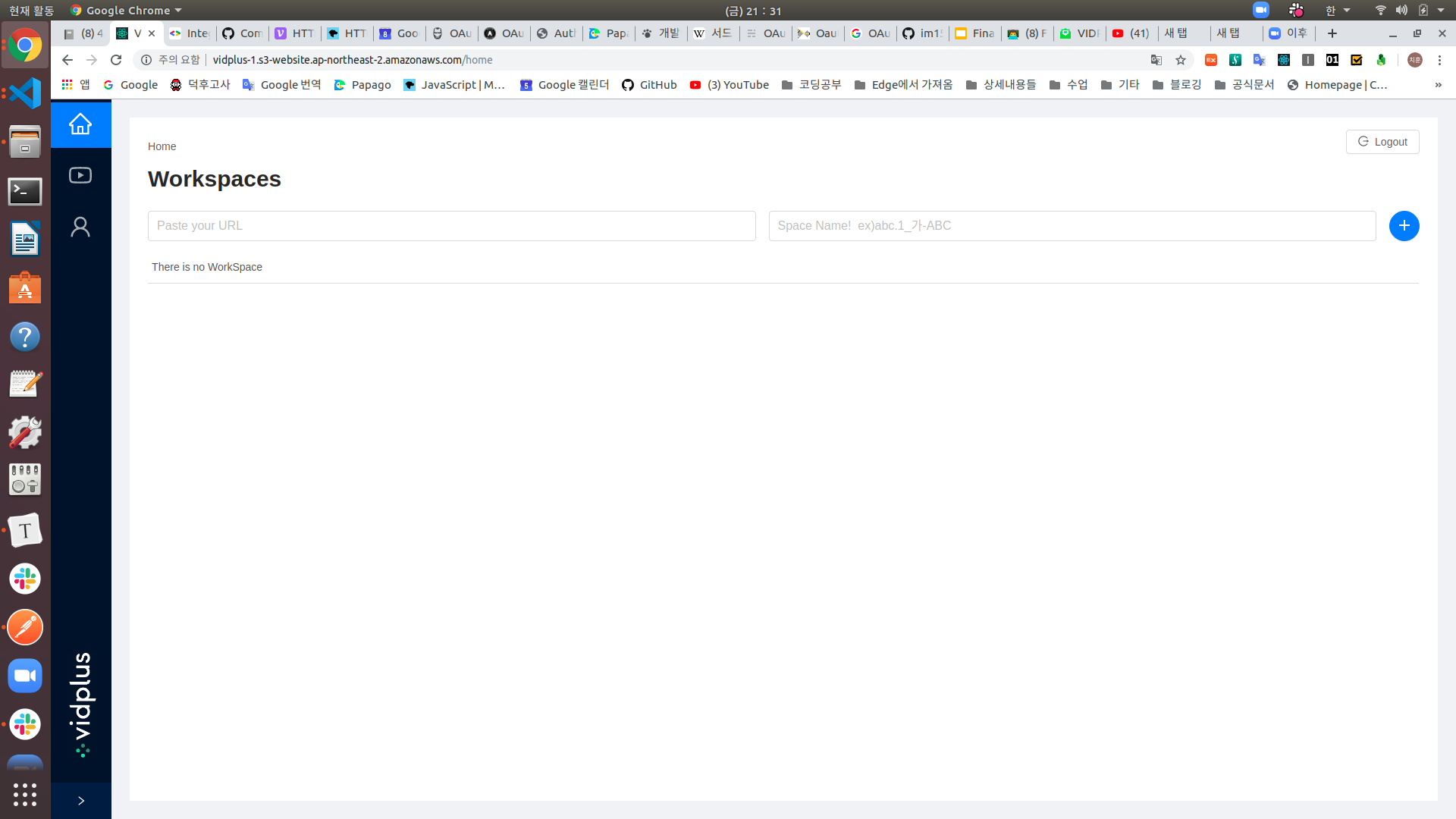Open the Home icon in vidplus sidebar

80,124
